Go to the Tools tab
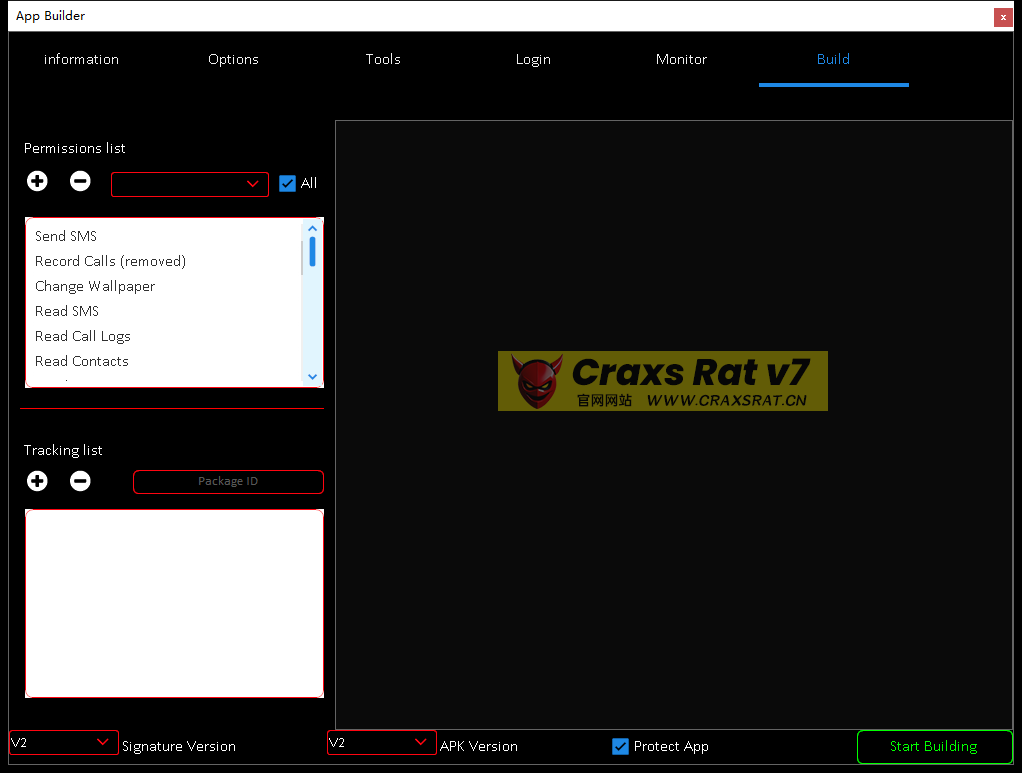 (383, 59)
